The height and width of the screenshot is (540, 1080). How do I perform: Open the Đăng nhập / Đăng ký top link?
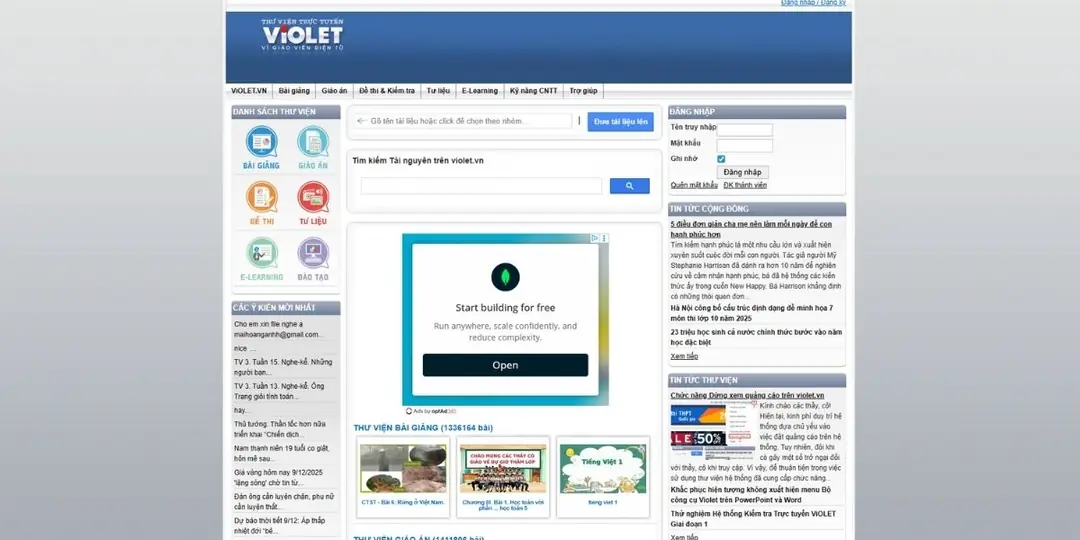813,3
